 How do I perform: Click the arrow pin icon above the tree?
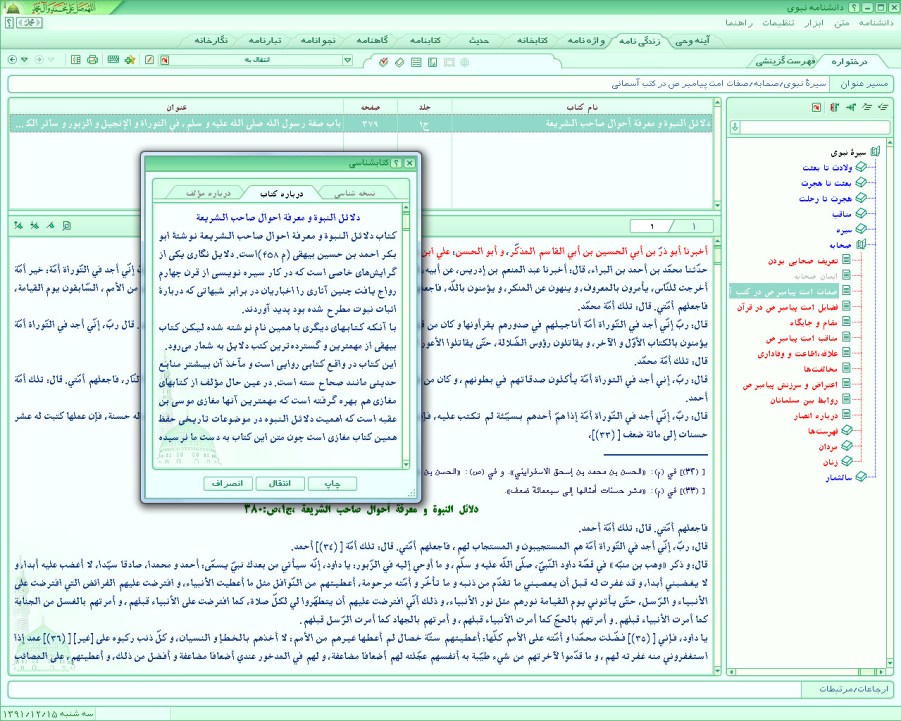(851, 107)
